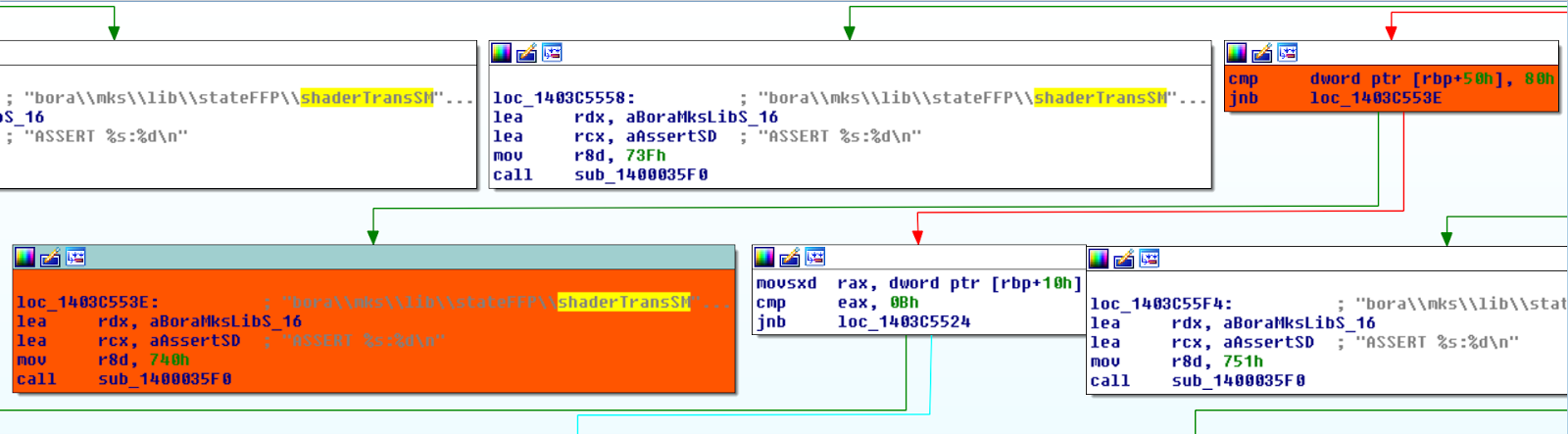The image size is (1568, 434).
Task: Open node color picker on loc_1403C553E block
Action: coord(24,257)
